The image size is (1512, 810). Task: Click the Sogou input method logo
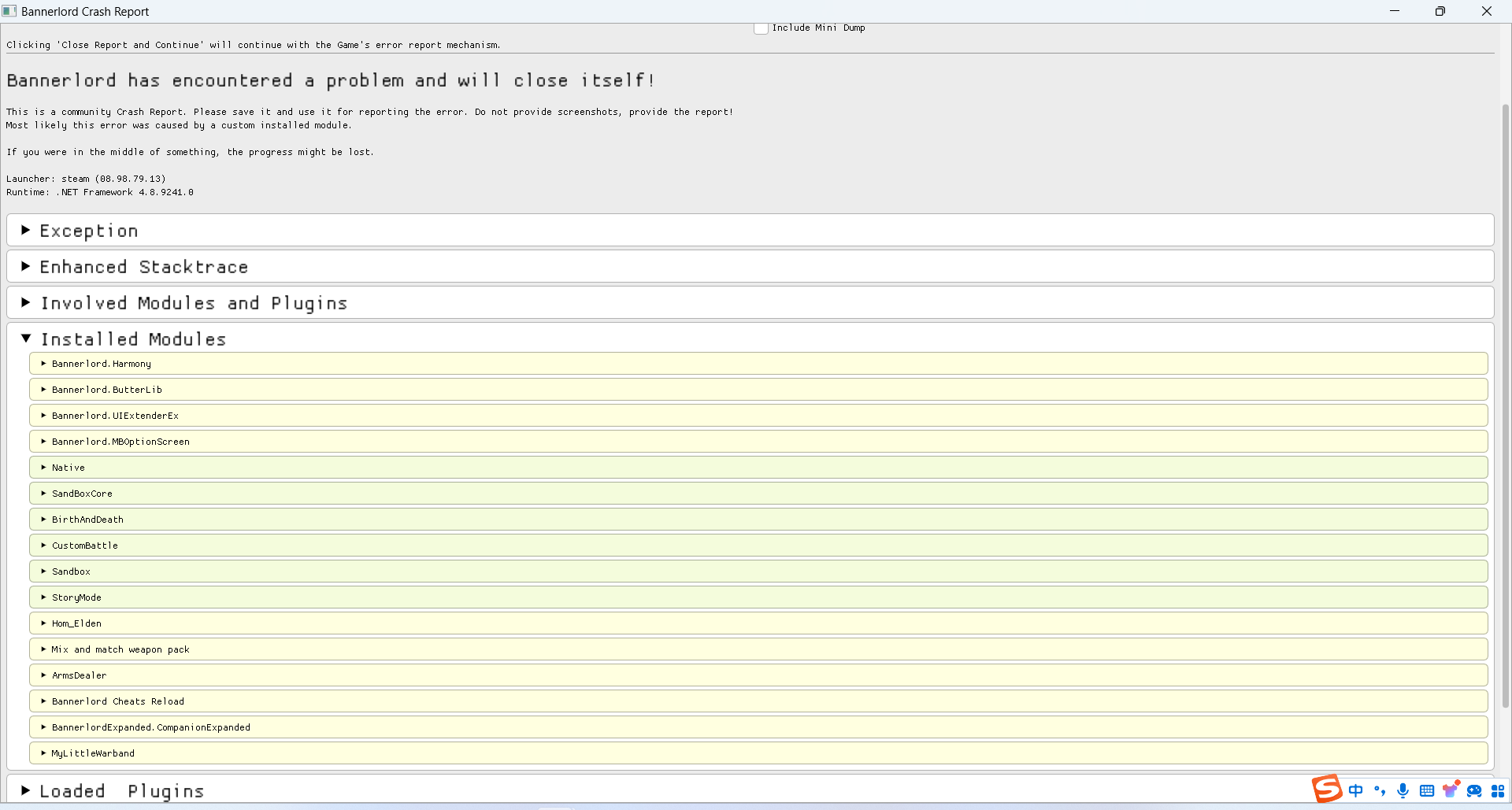(x=1327, y=789)
